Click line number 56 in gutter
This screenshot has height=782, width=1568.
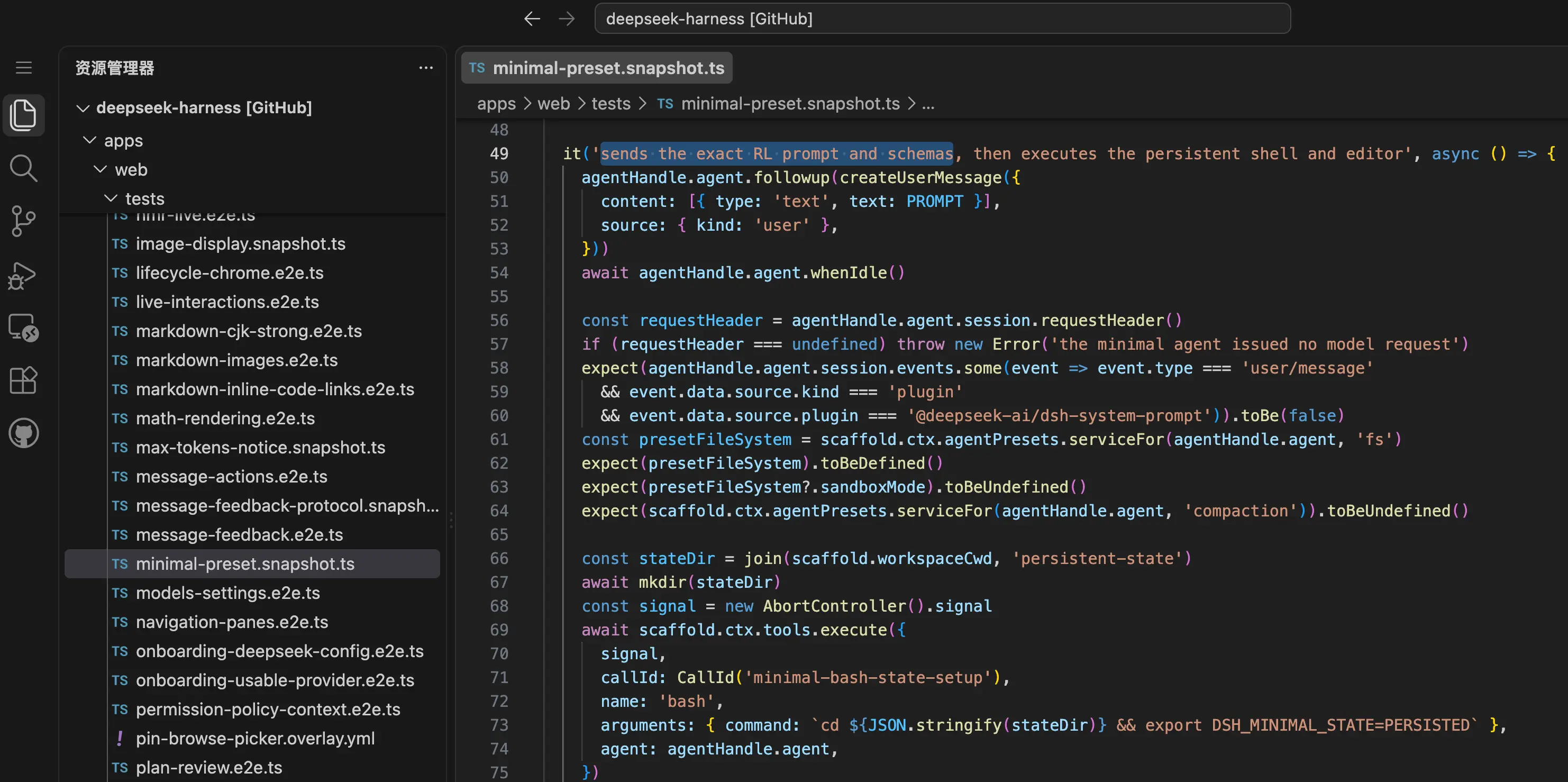pyautogui.click(x=499, y=321)
